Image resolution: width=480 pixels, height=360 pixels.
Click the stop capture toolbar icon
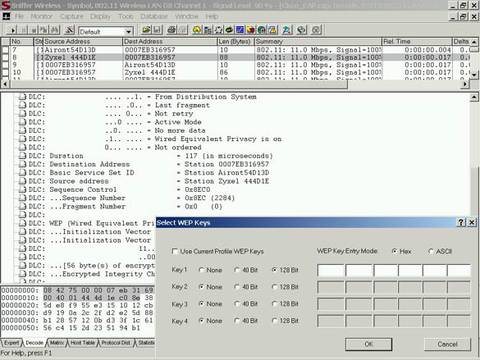click(x=34, y=30)
